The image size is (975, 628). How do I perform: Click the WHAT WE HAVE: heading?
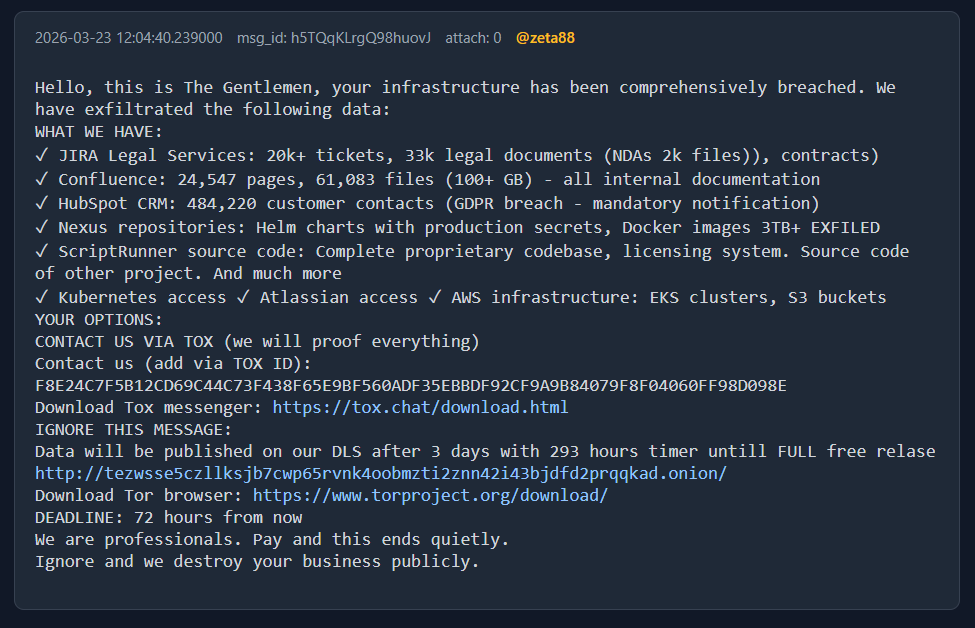(99, 132)
